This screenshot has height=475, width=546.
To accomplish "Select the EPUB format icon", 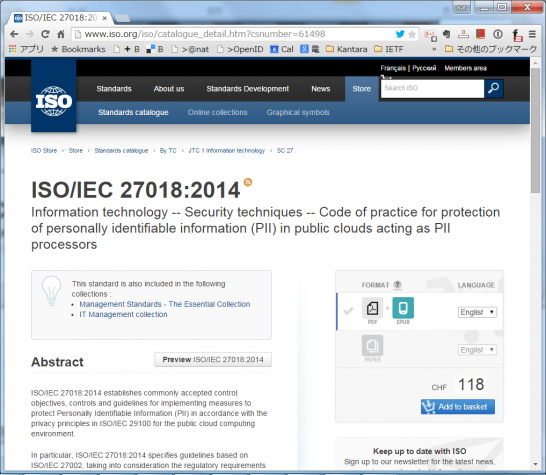I will pos(403,308).
